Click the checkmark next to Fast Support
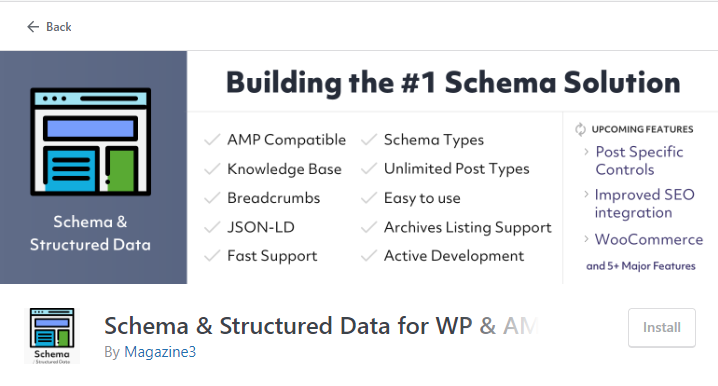718x386 pixels. tap(212, 256)
